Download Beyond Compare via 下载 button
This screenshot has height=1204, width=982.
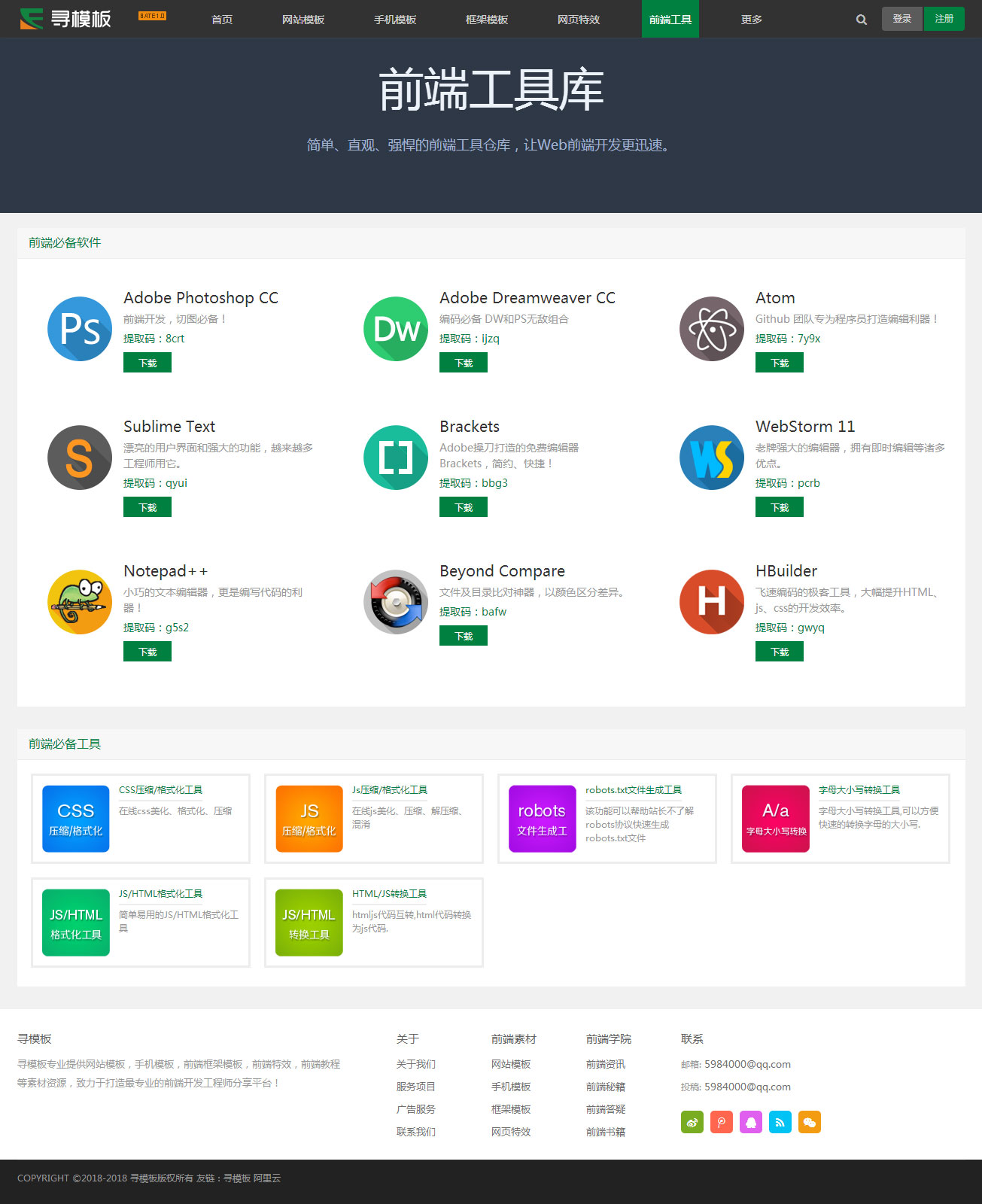click(x=464, y=636)
